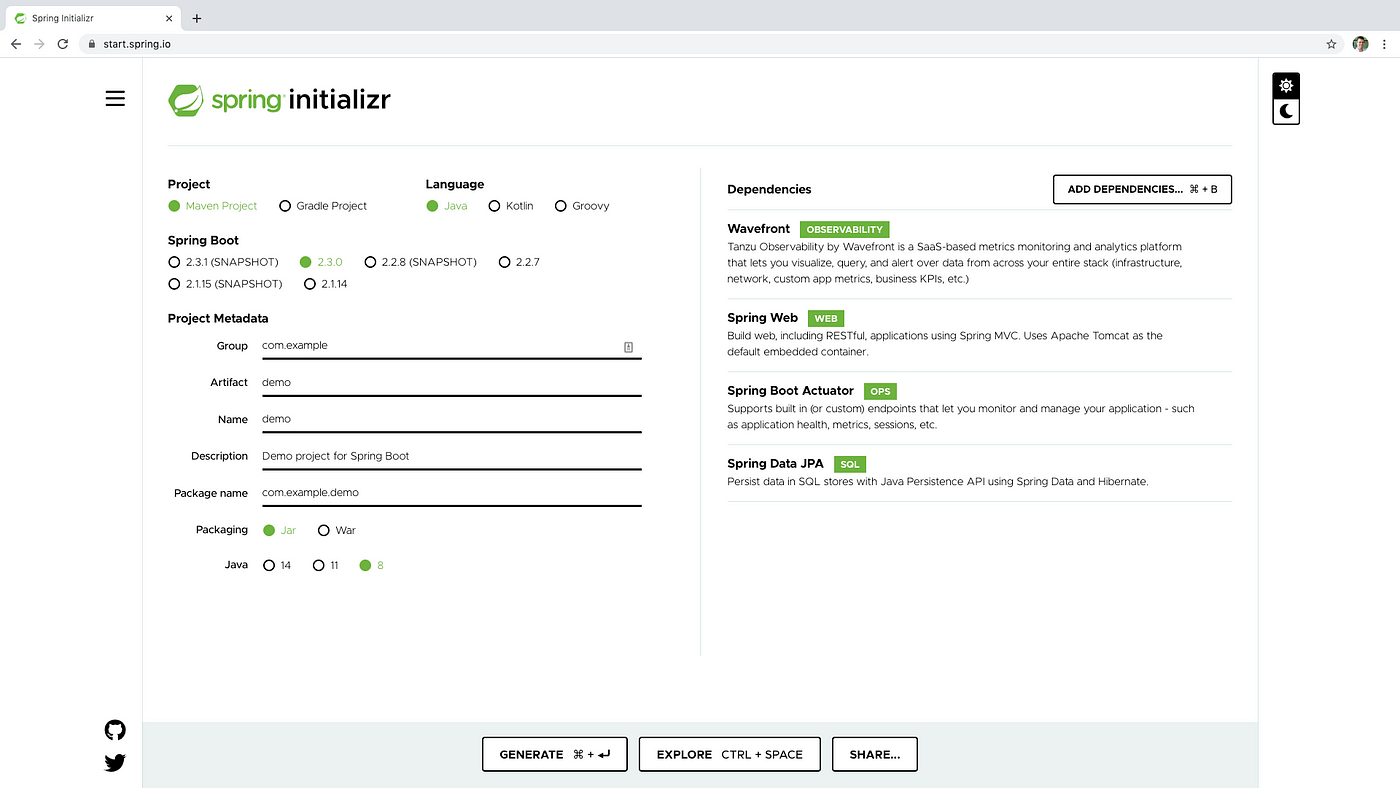Select Java version 11
1400x788 pixels.
point(326,565)
